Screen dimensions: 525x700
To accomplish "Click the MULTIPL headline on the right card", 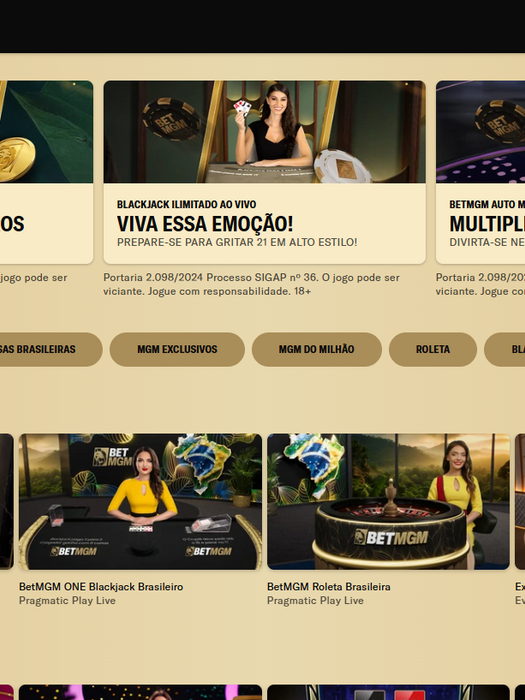I will [487, 224].
